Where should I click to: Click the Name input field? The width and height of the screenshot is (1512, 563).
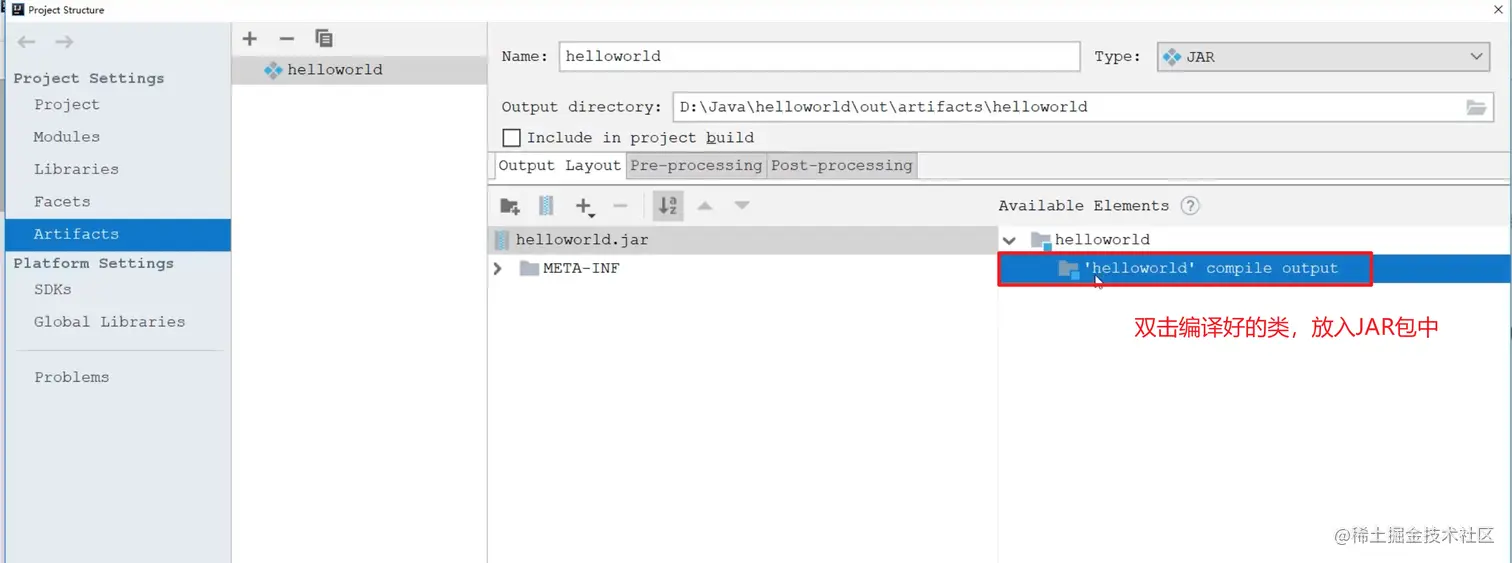(x=819, y=57)
